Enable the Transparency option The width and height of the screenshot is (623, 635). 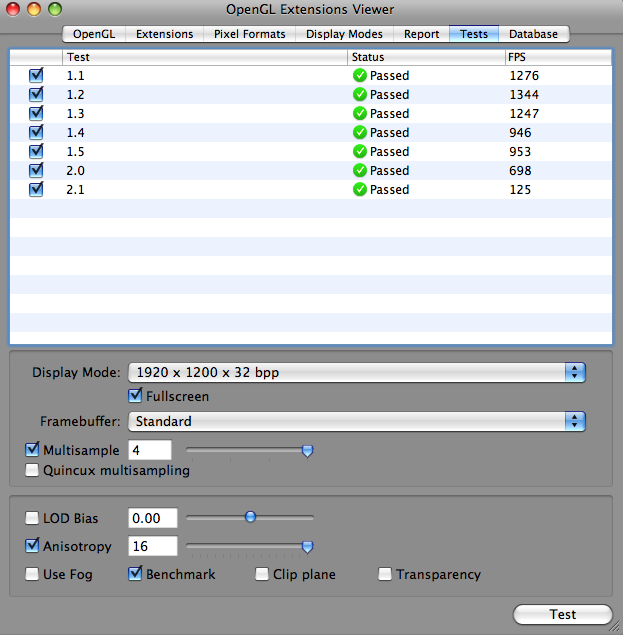point(385,574)
